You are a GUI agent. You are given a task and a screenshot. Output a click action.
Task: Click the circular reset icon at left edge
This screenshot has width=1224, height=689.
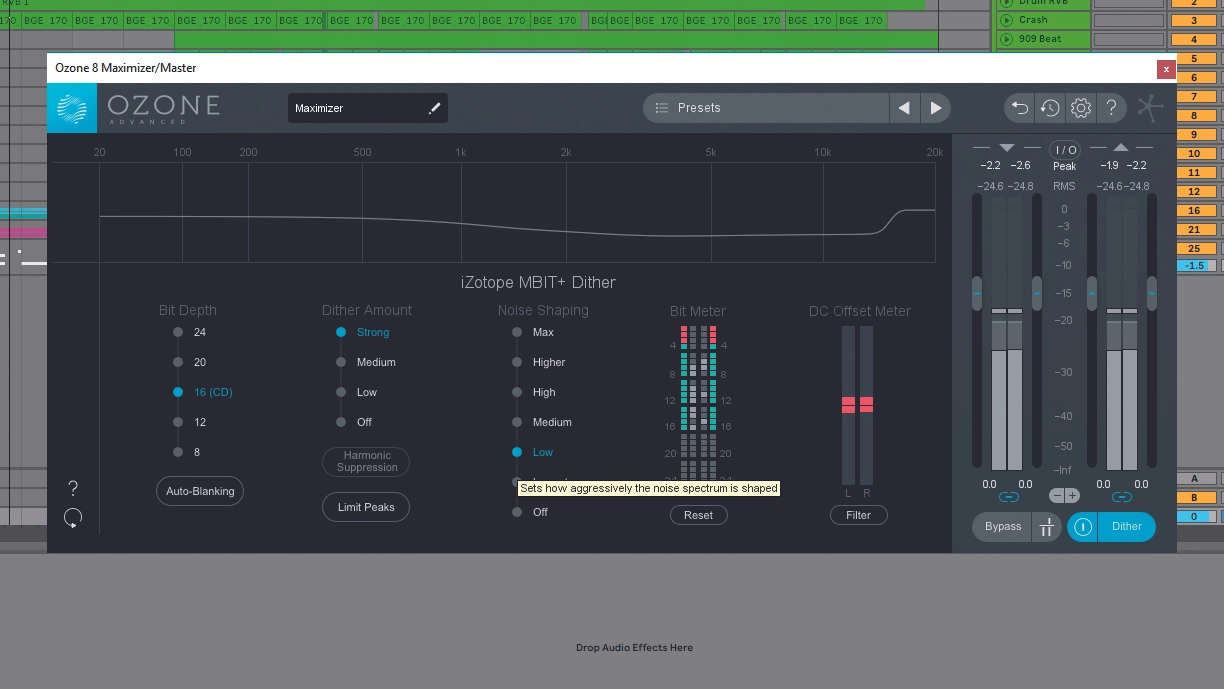(x=72, y=518)
